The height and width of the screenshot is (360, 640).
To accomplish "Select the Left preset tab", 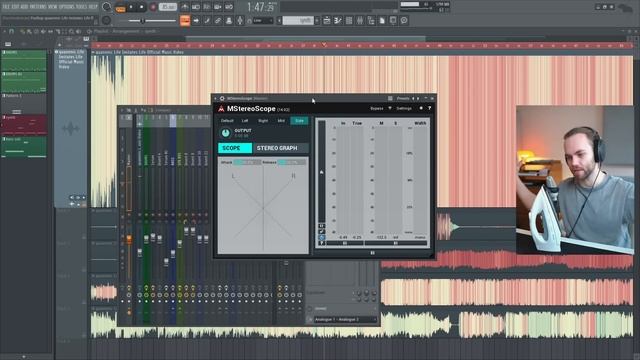I will 245,121.
